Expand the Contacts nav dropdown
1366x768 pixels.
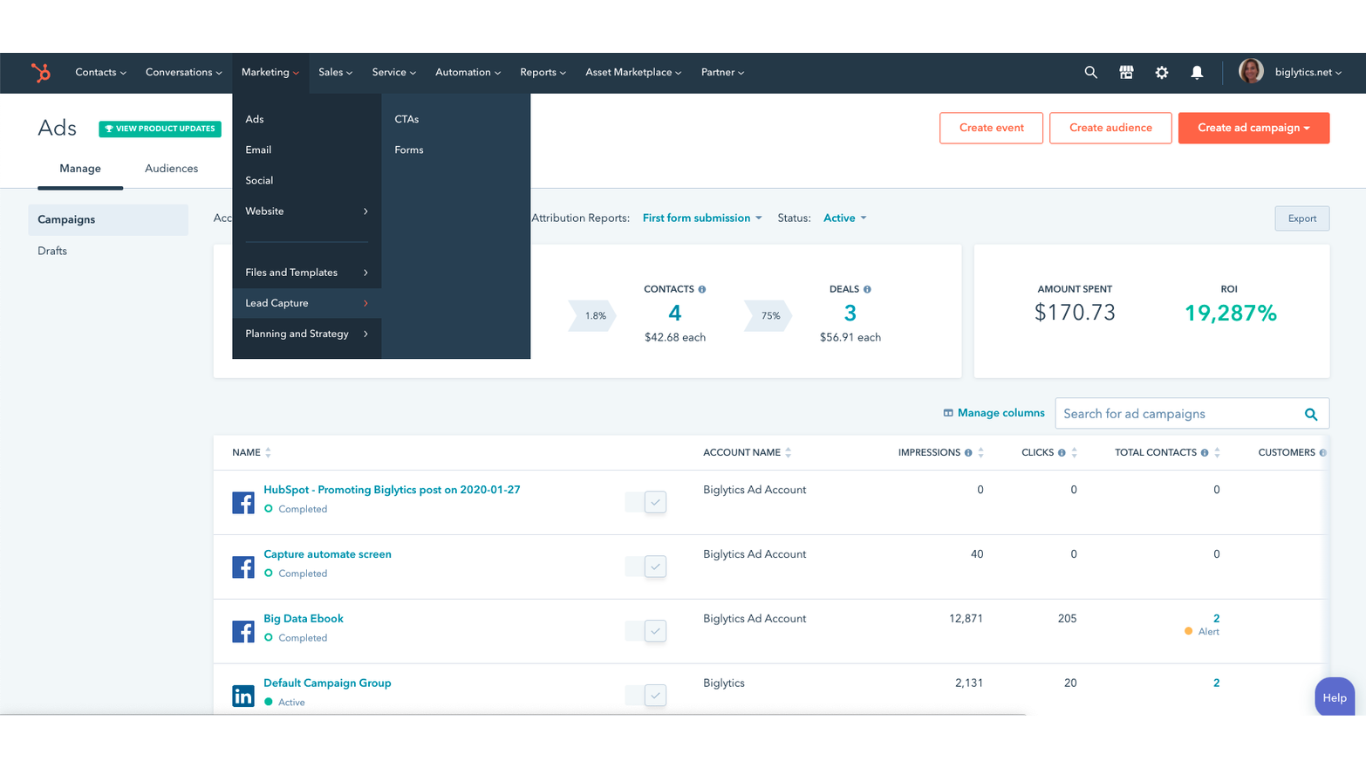[101, 72]
